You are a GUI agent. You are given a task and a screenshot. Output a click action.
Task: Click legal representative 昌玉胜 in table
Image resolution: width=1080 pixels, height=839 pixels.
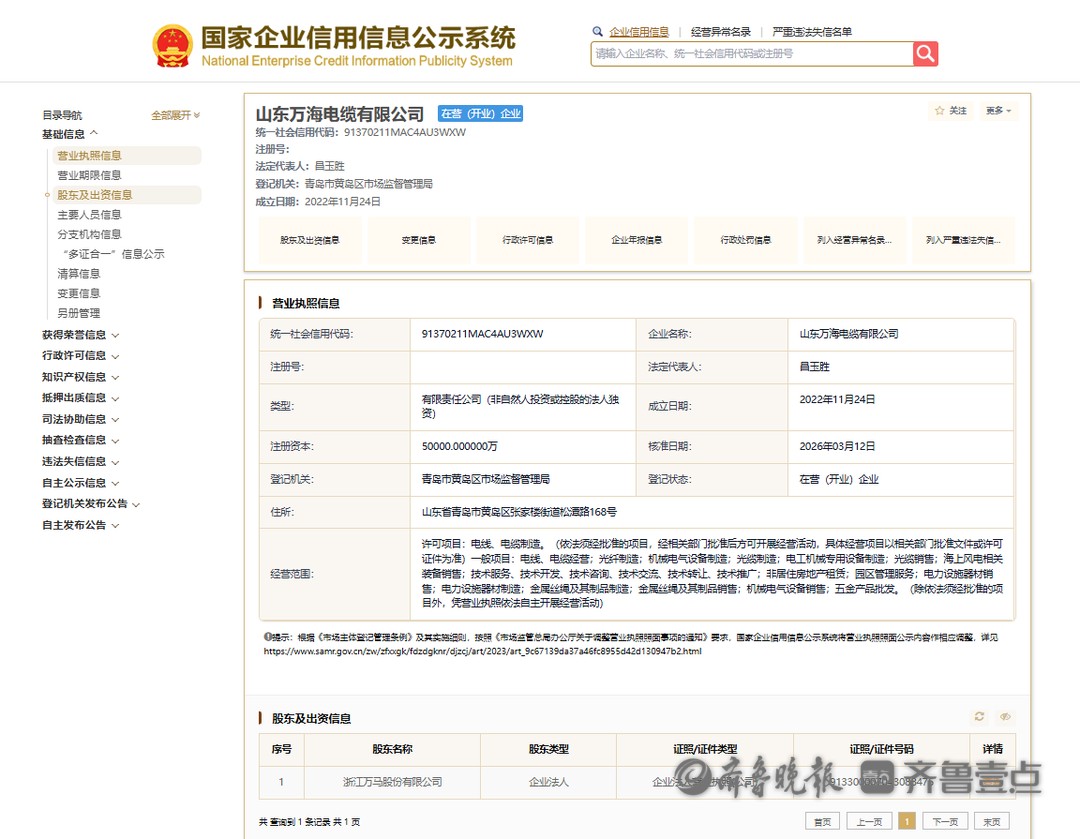[814, 366]
